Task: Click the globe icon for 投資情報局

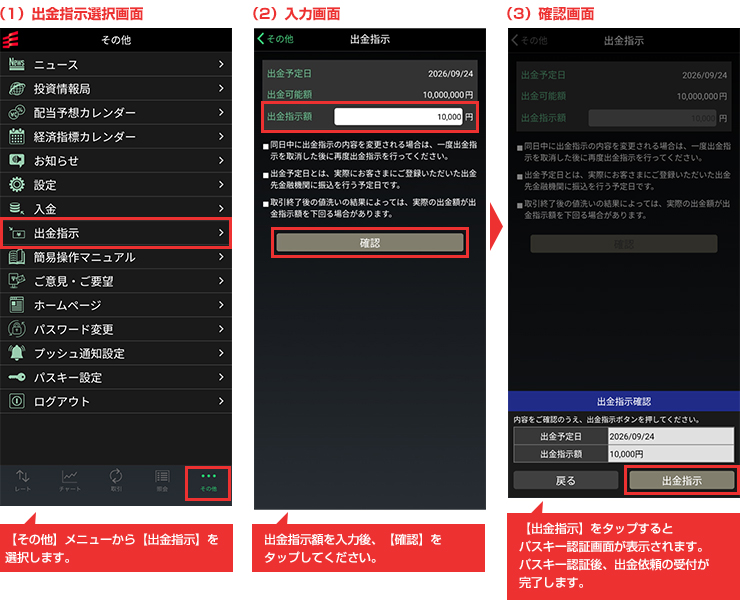Action: tap(17, 88)
